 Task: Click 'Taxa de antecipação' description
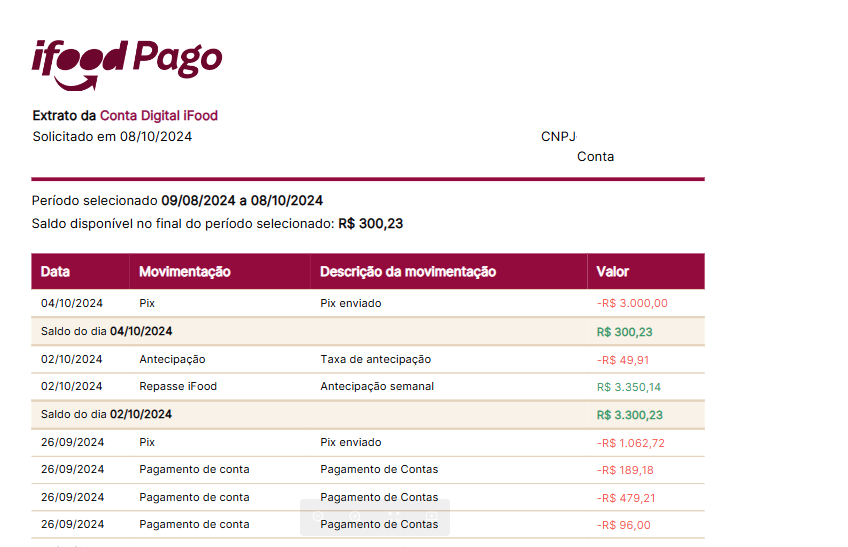(376, 359)
